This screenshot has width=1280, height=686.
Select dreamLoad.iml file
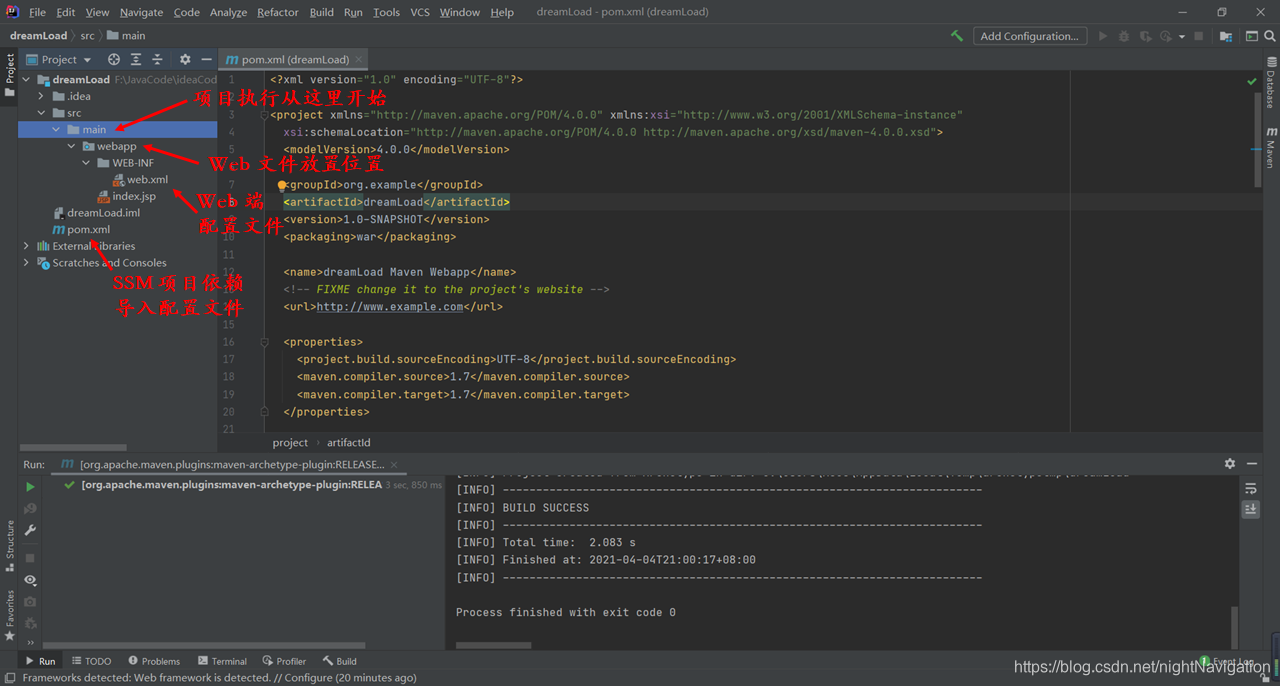pyautogui.click(x=96, y=213)
